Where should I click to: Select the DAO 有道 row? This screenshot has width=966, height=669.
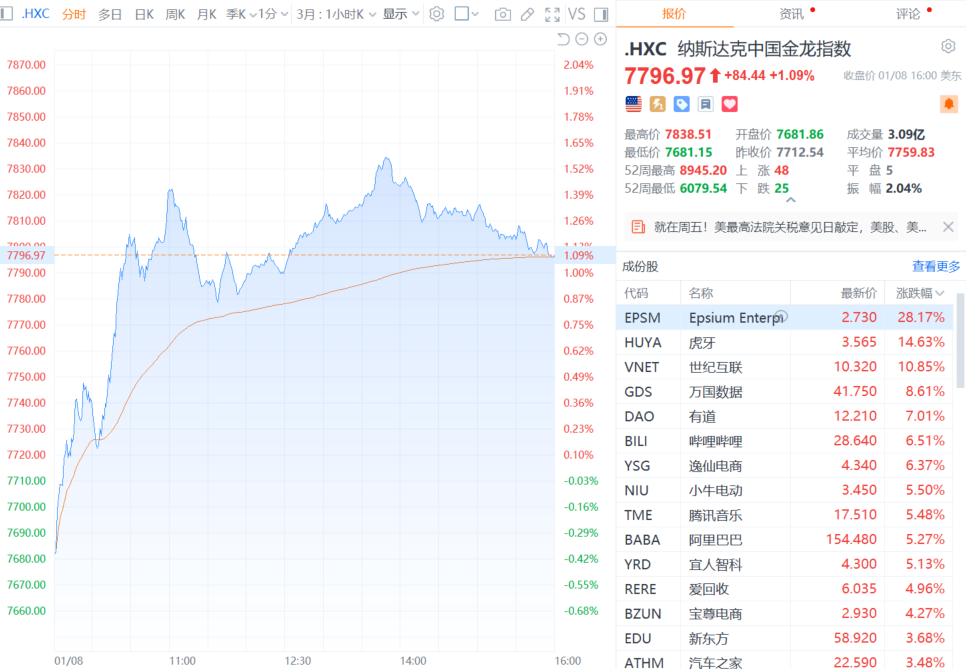785,416
